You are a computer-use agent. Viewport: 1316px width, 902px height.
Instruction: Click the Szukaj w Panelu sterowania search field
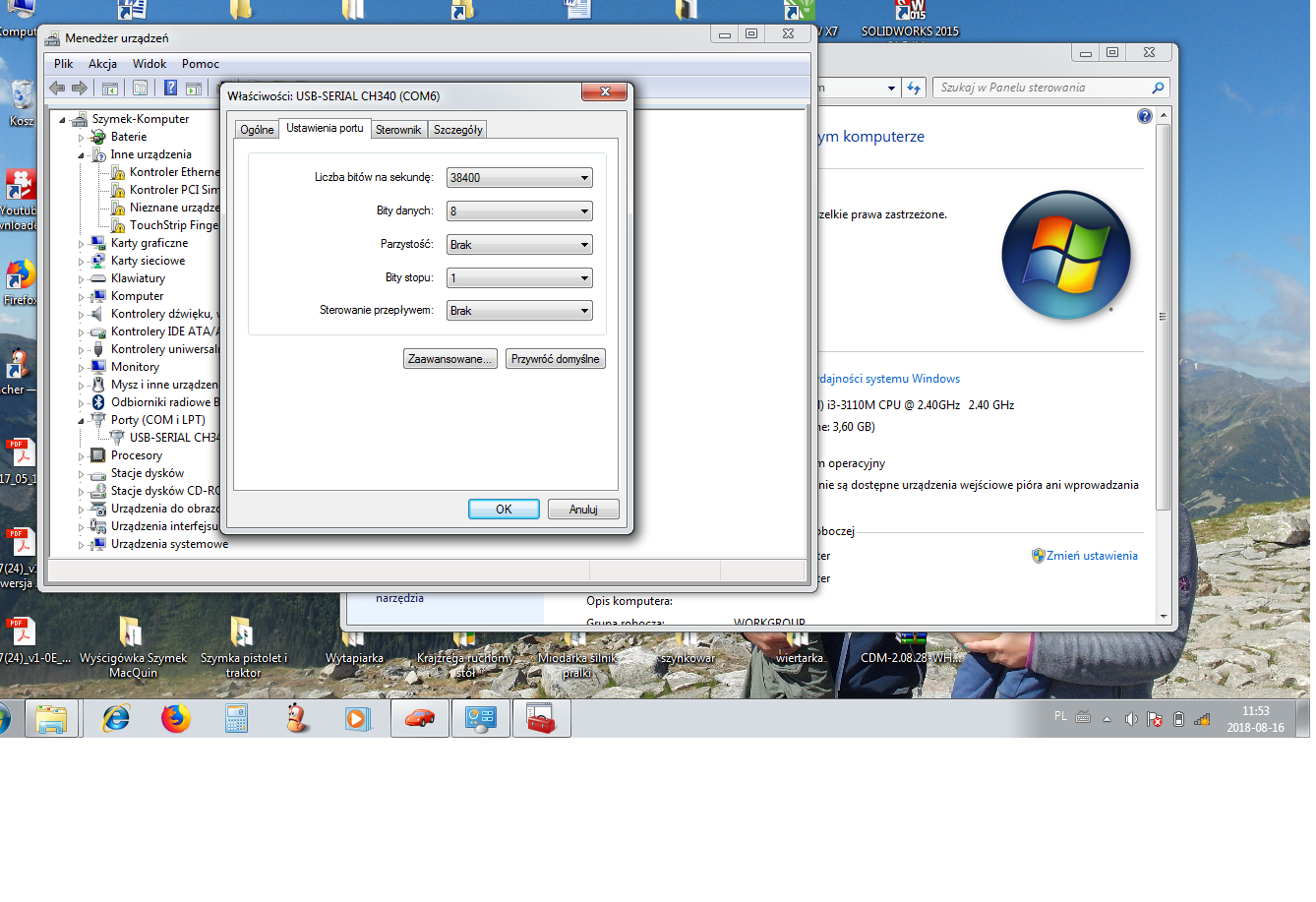(x=1050, y=88)
